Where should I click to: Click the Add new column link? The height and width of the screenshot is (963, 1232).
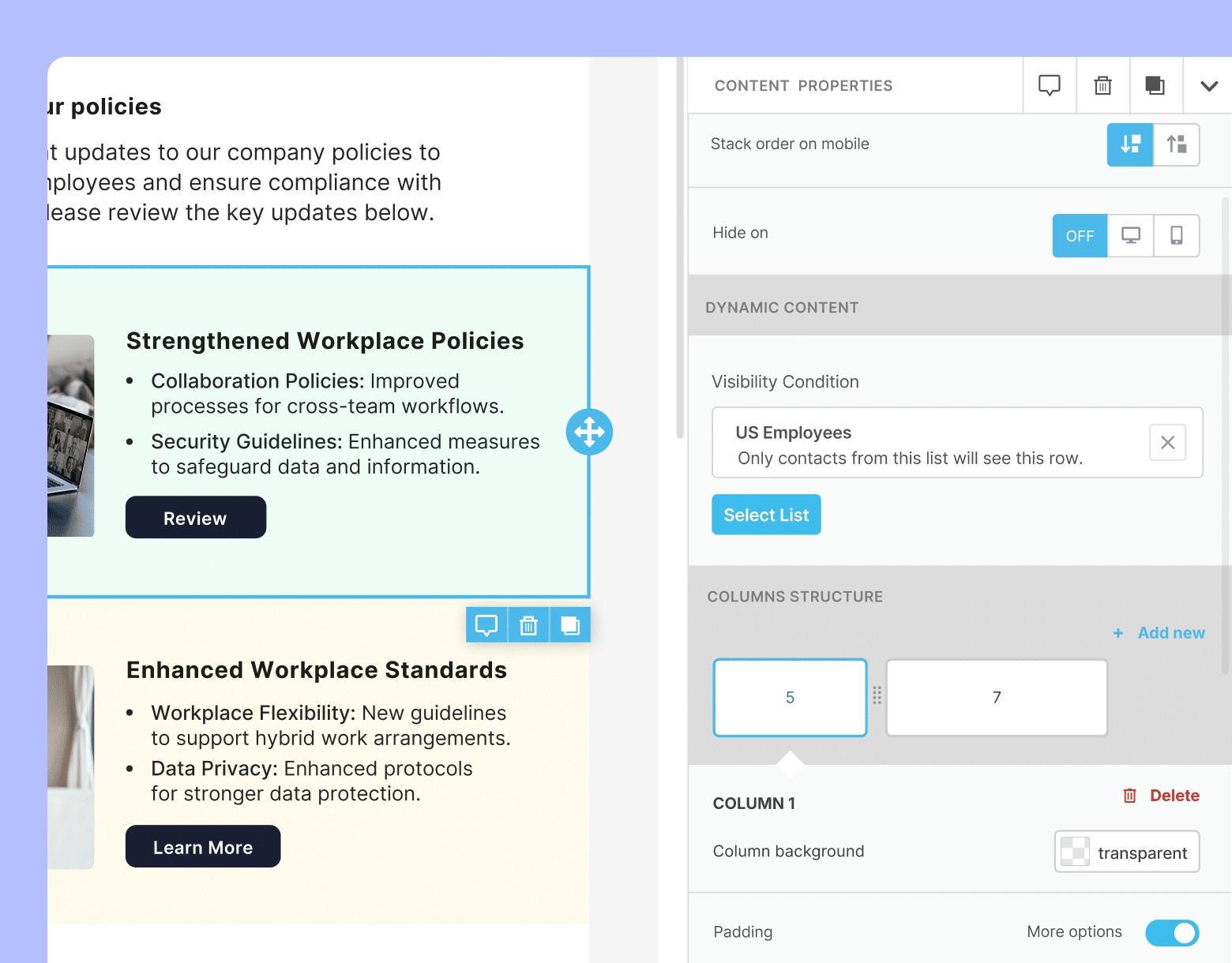pos(1160,633)
